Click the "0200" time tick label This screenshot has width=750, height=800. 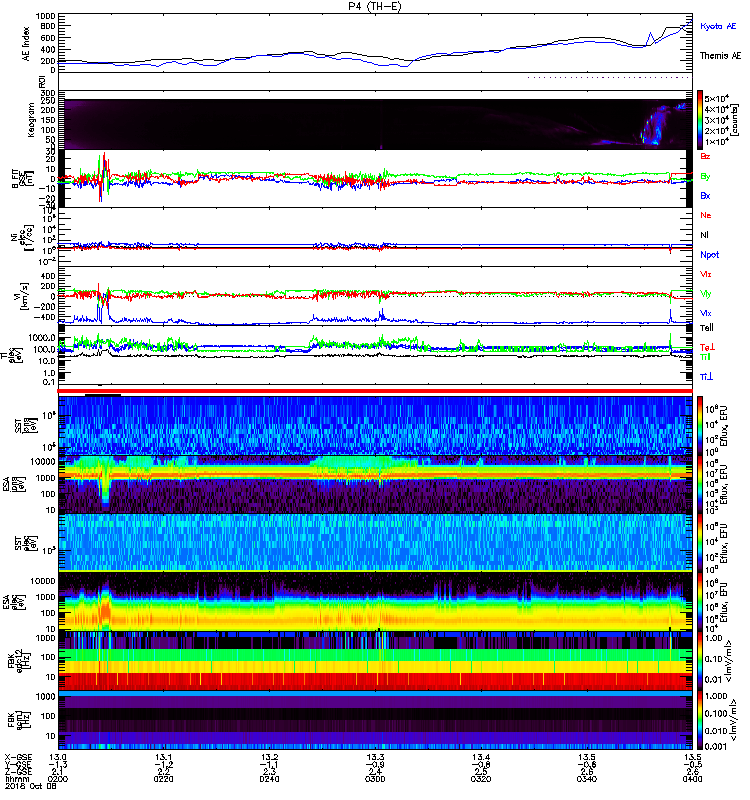(58, 779)
